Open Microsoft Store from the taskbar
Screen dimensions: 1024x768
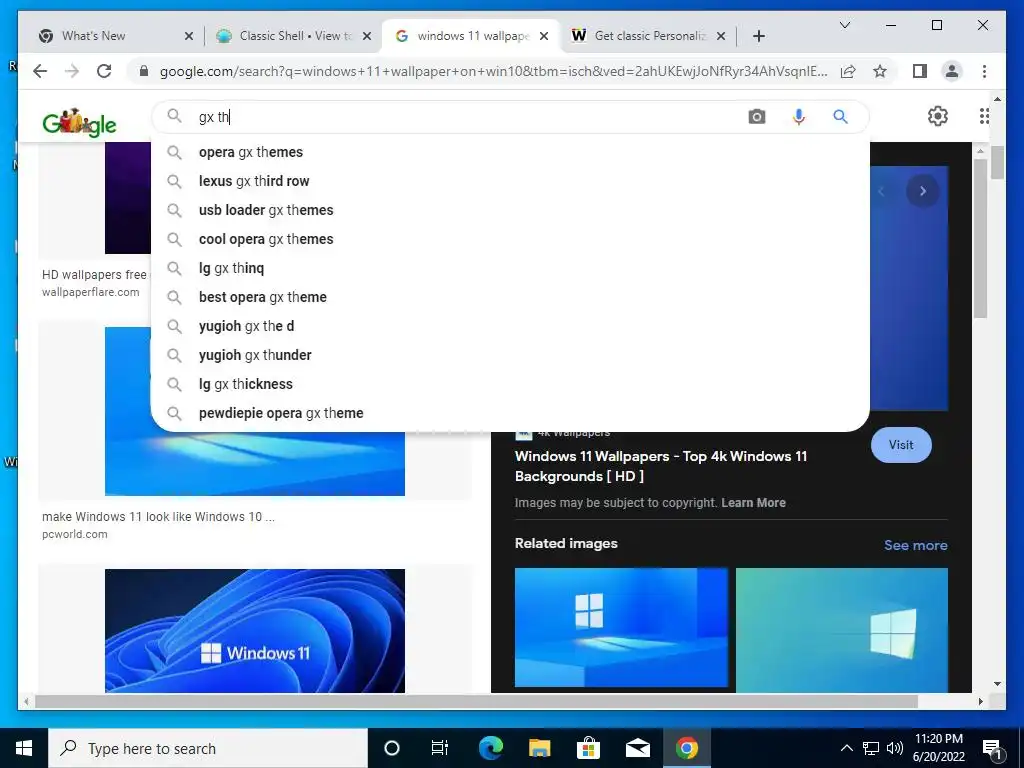588,748
